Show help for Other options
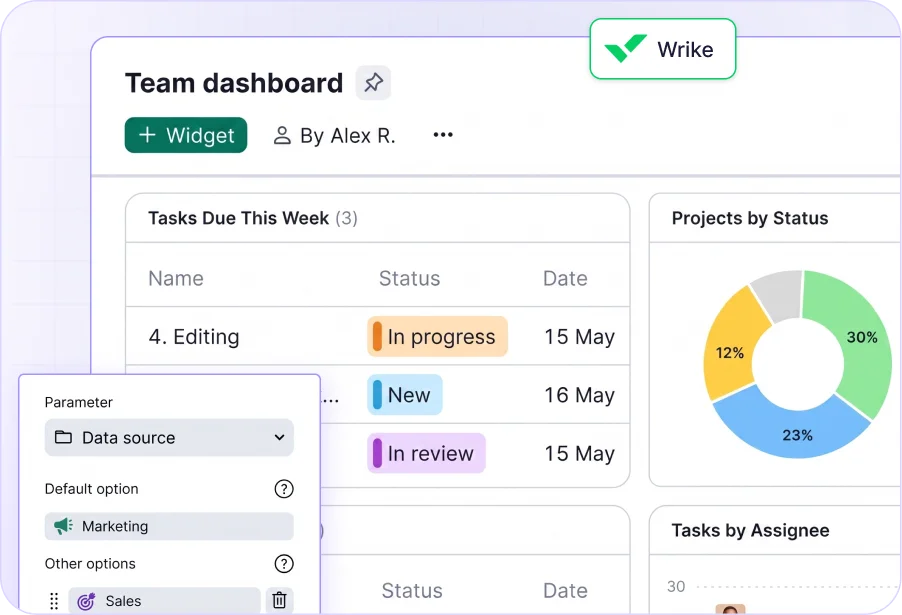Viewport: 902px width, 615px height. pos(284,564)
